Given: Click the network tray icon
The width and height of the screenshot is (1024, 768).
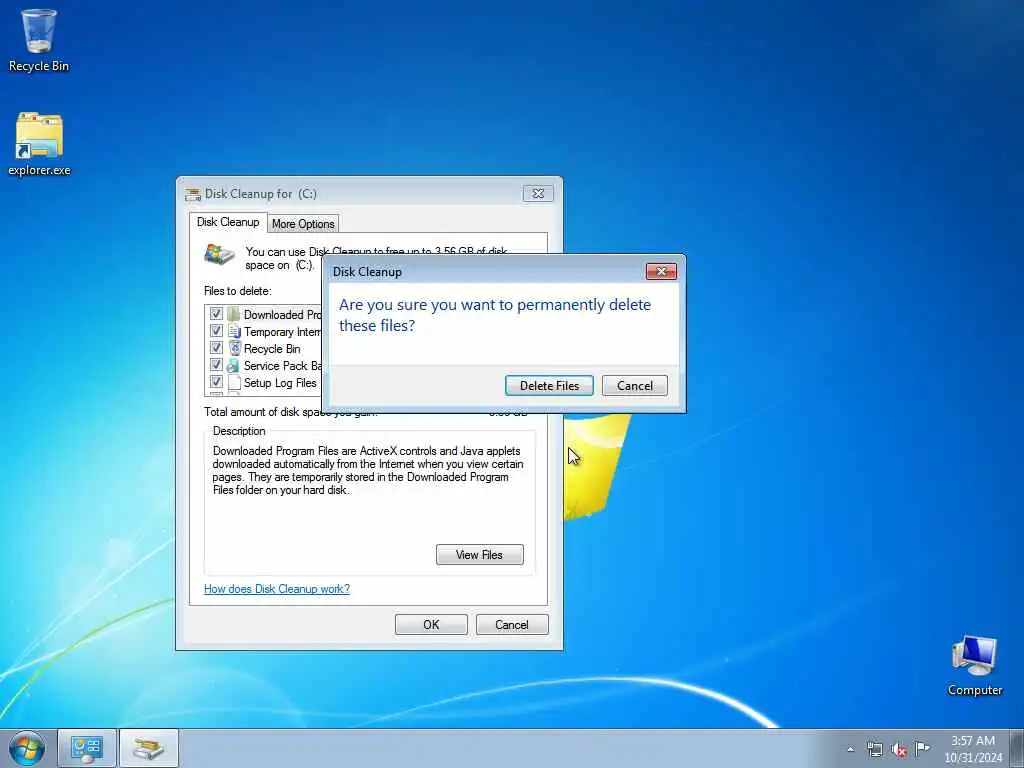Looking at the screenshot, I should pos(874,749).
